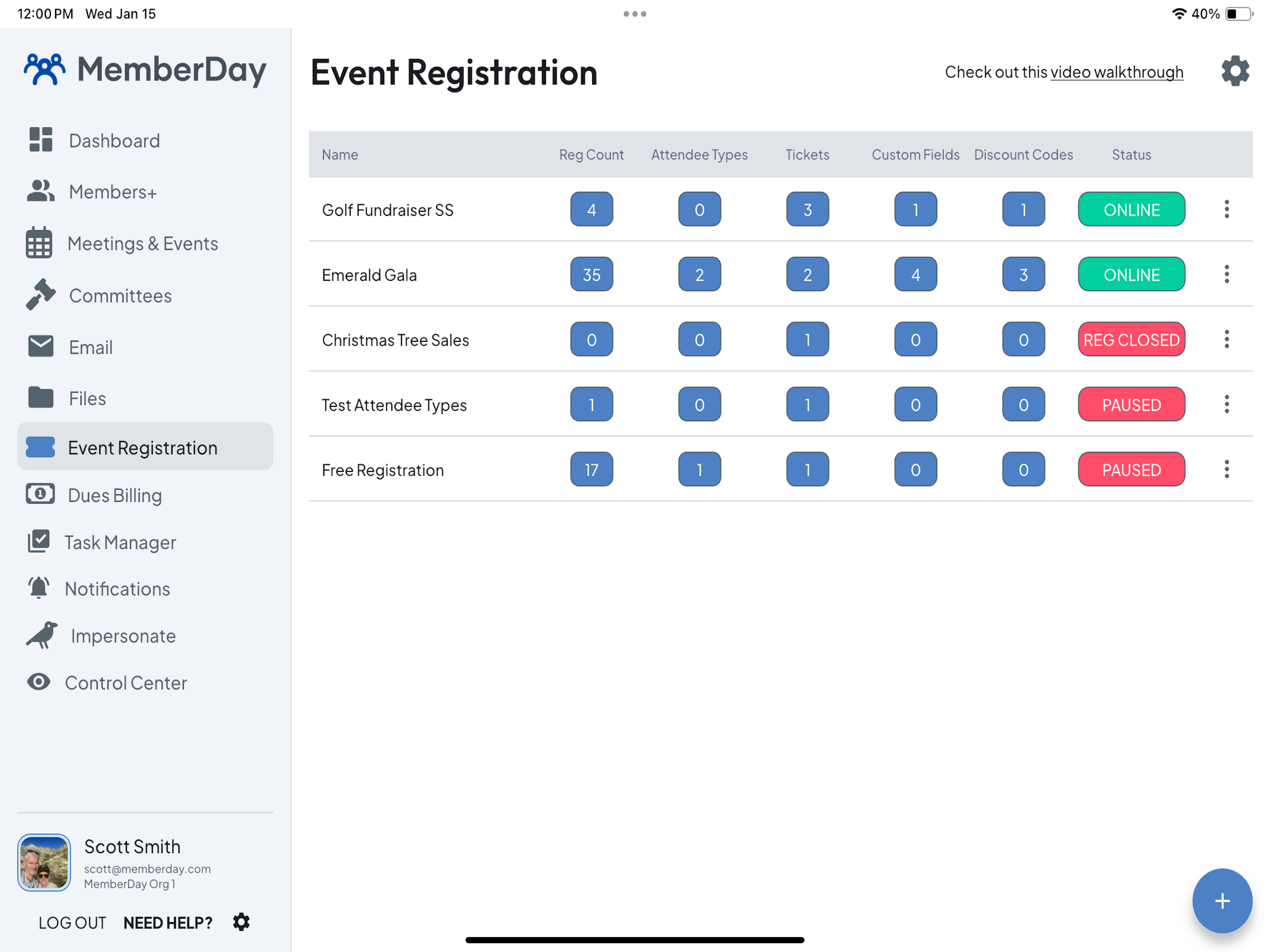Image resolution: width=1270 pixels, height=952 pixels.
Task: Open Tickets 1 for Christmas Tree Sales
Action: click(807, 339)
